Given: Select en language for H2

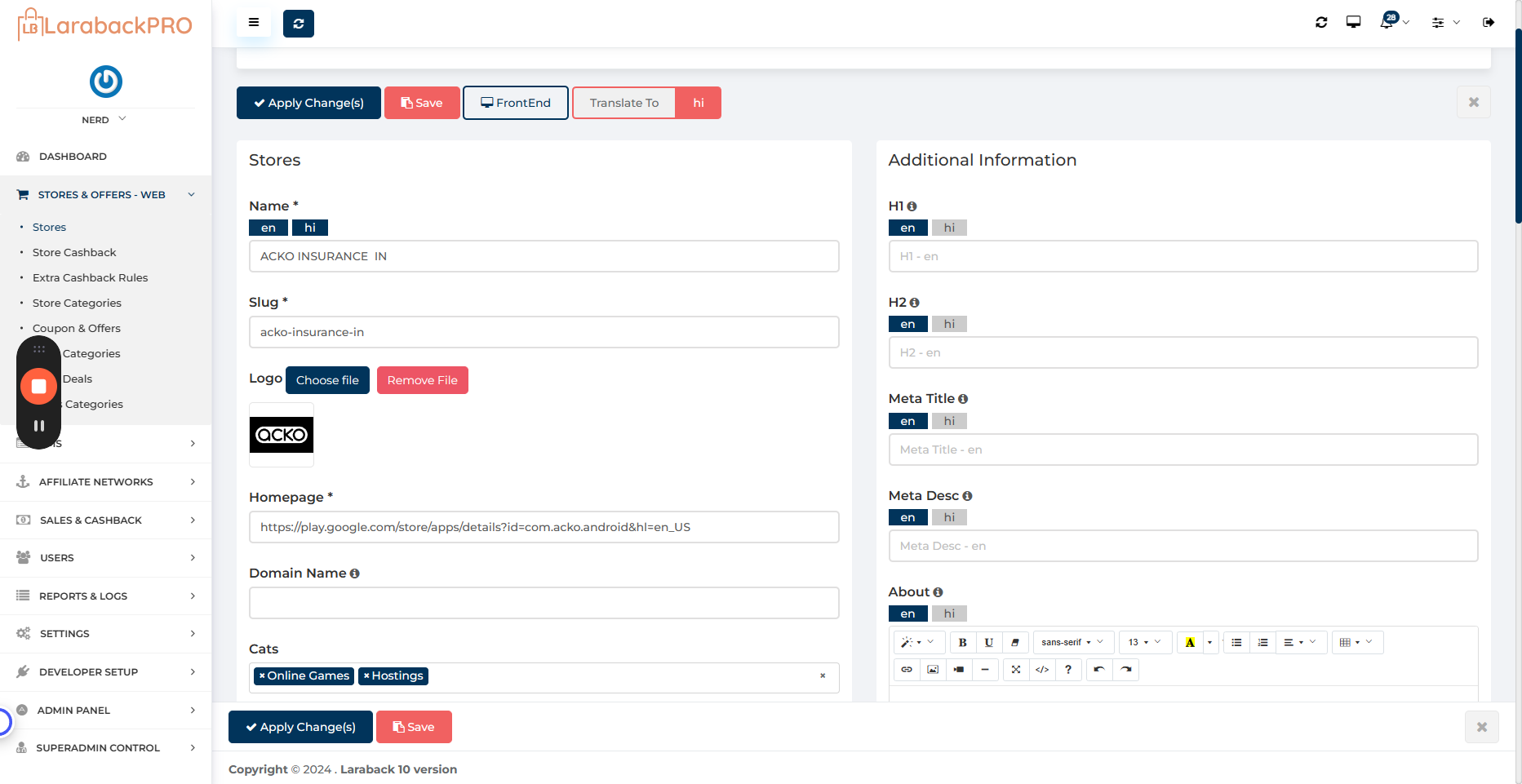Looking at the screenshot, I should click(x=908, y=324).
